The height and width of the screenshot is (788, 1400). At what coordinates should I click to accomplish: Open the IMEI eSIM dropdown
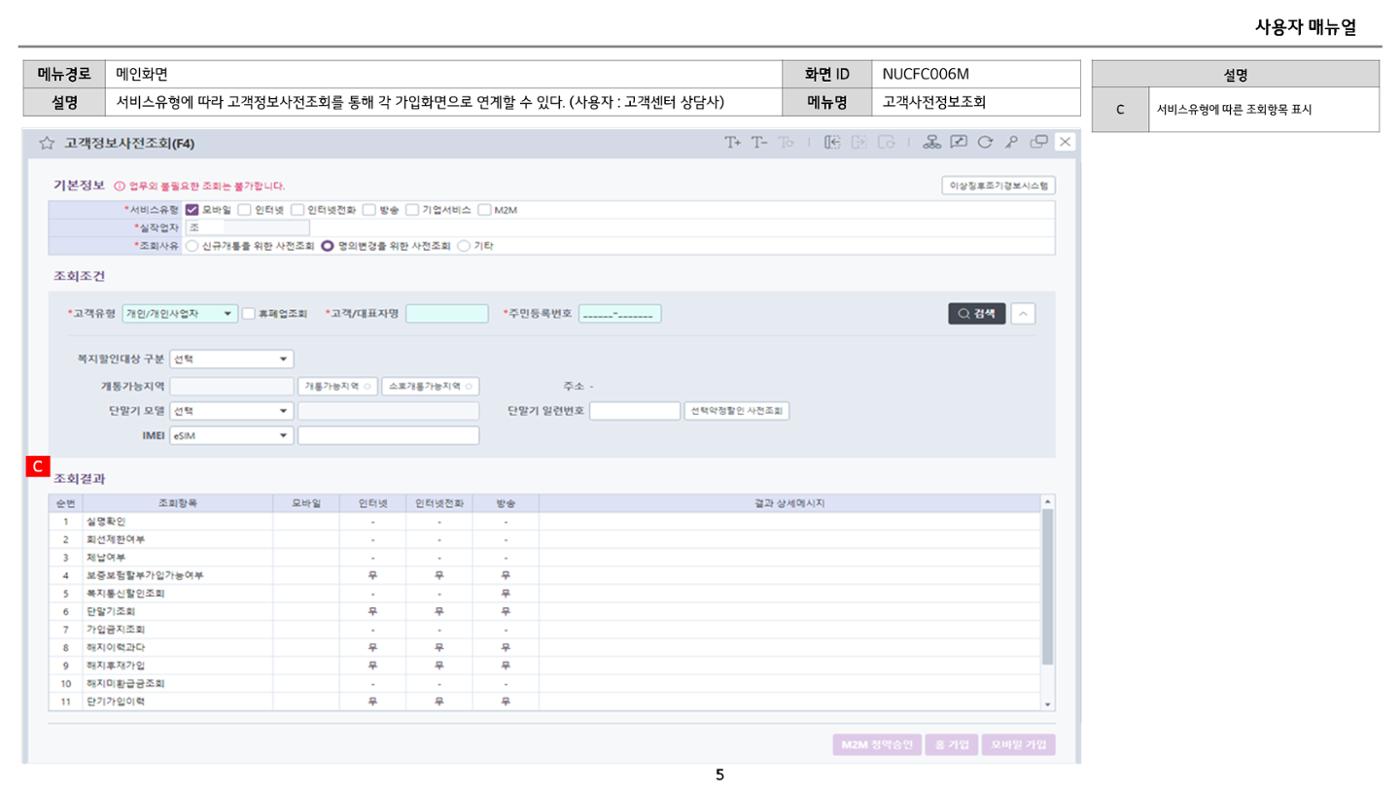pos(232,436)
